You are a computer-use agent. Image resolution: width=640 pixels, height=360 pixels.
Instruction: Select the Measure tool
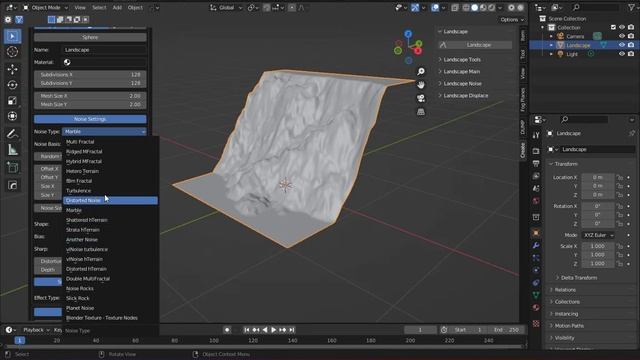point(12,150)
